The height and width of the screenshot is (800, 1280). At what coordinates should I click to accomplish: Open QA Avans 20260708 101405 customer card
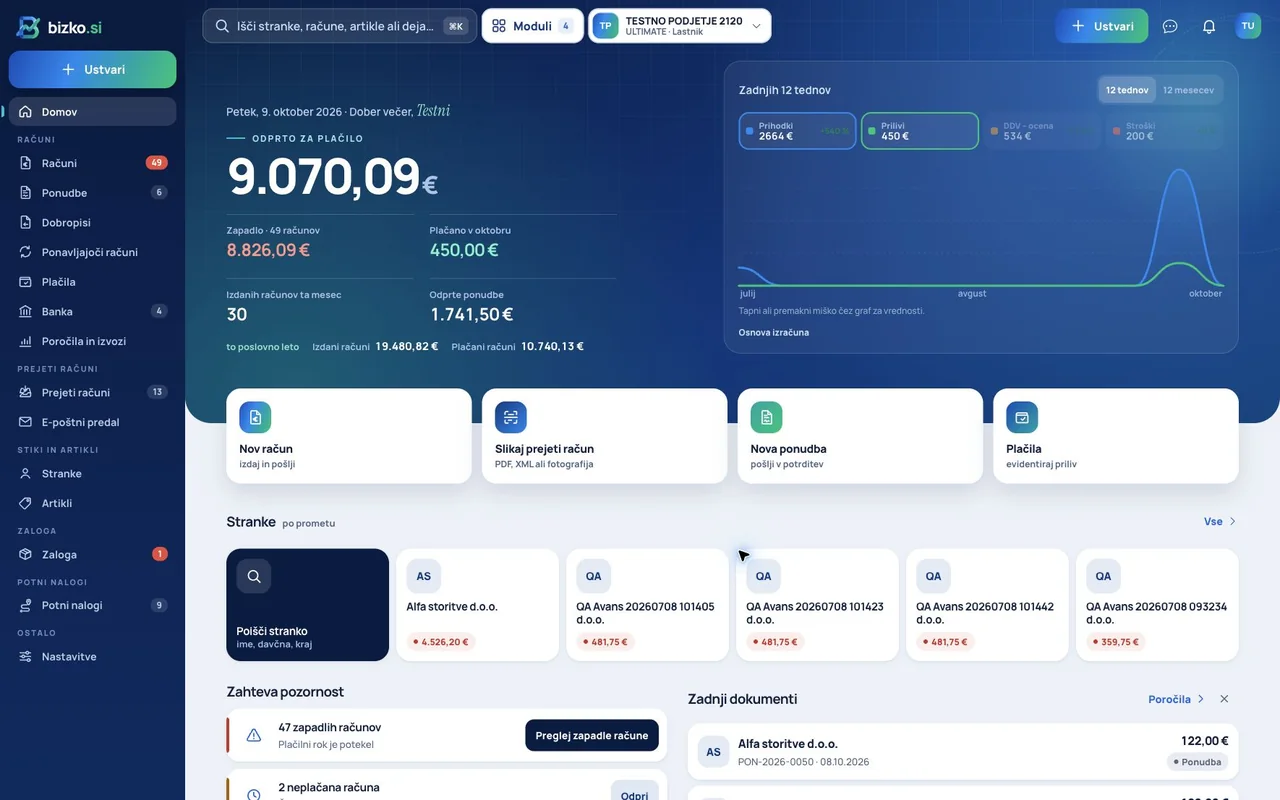pyautogui.click(x=648, y=605)
